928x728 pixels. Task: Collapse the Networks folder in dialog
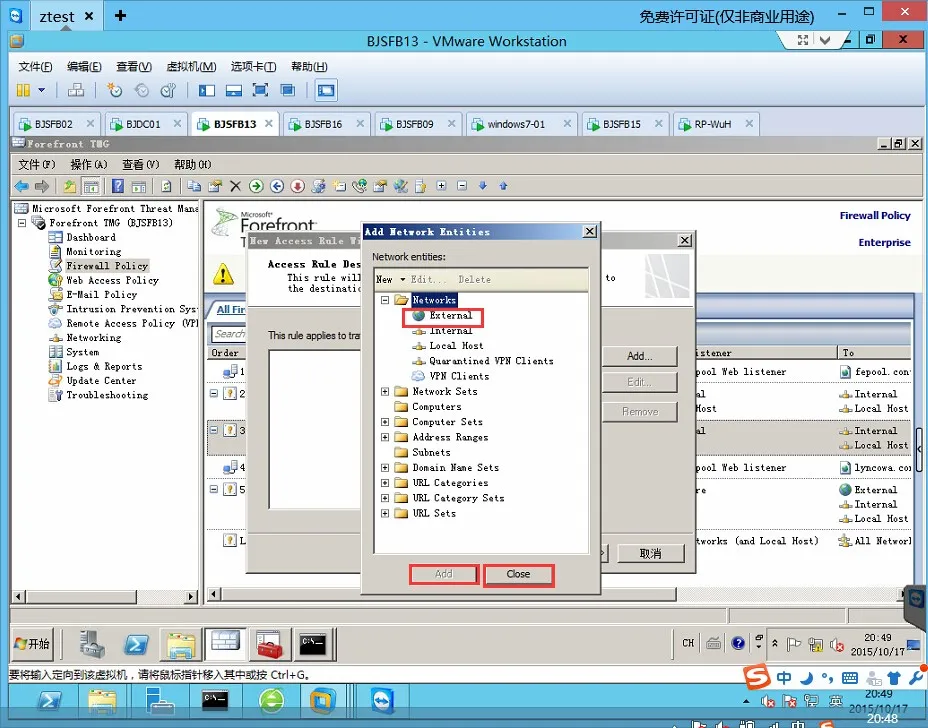click(385, 300)
